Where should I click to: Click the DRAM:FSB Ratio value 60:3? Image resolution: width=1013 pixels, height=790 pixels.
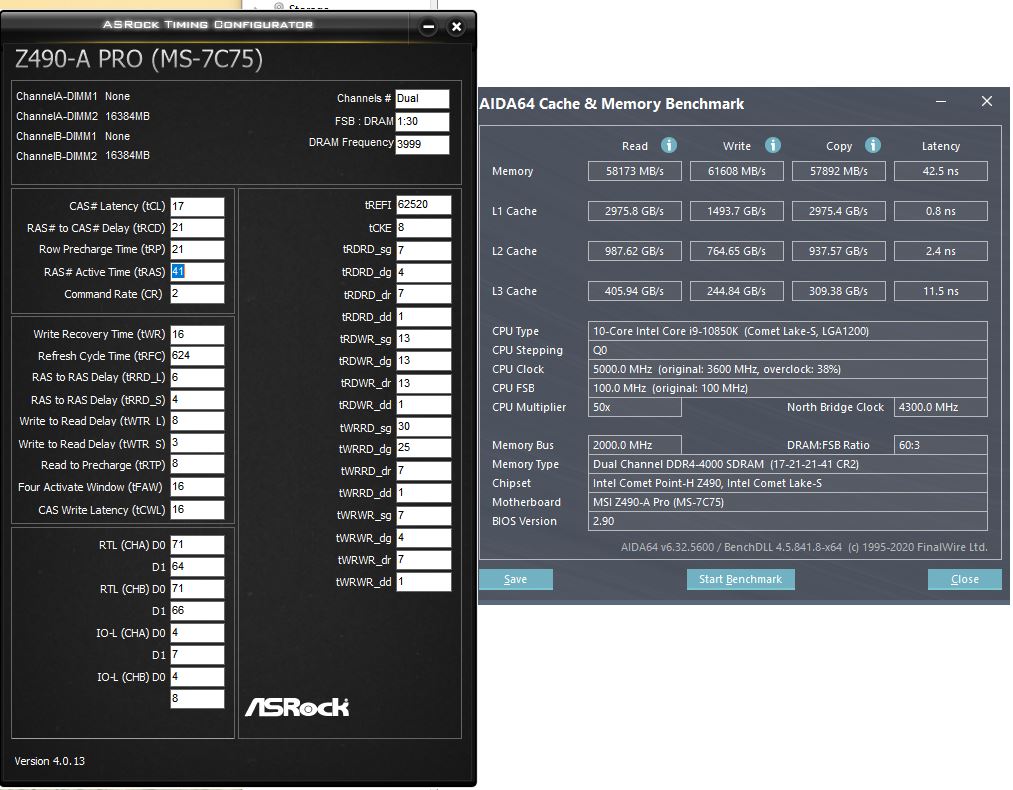click(941, 445)
